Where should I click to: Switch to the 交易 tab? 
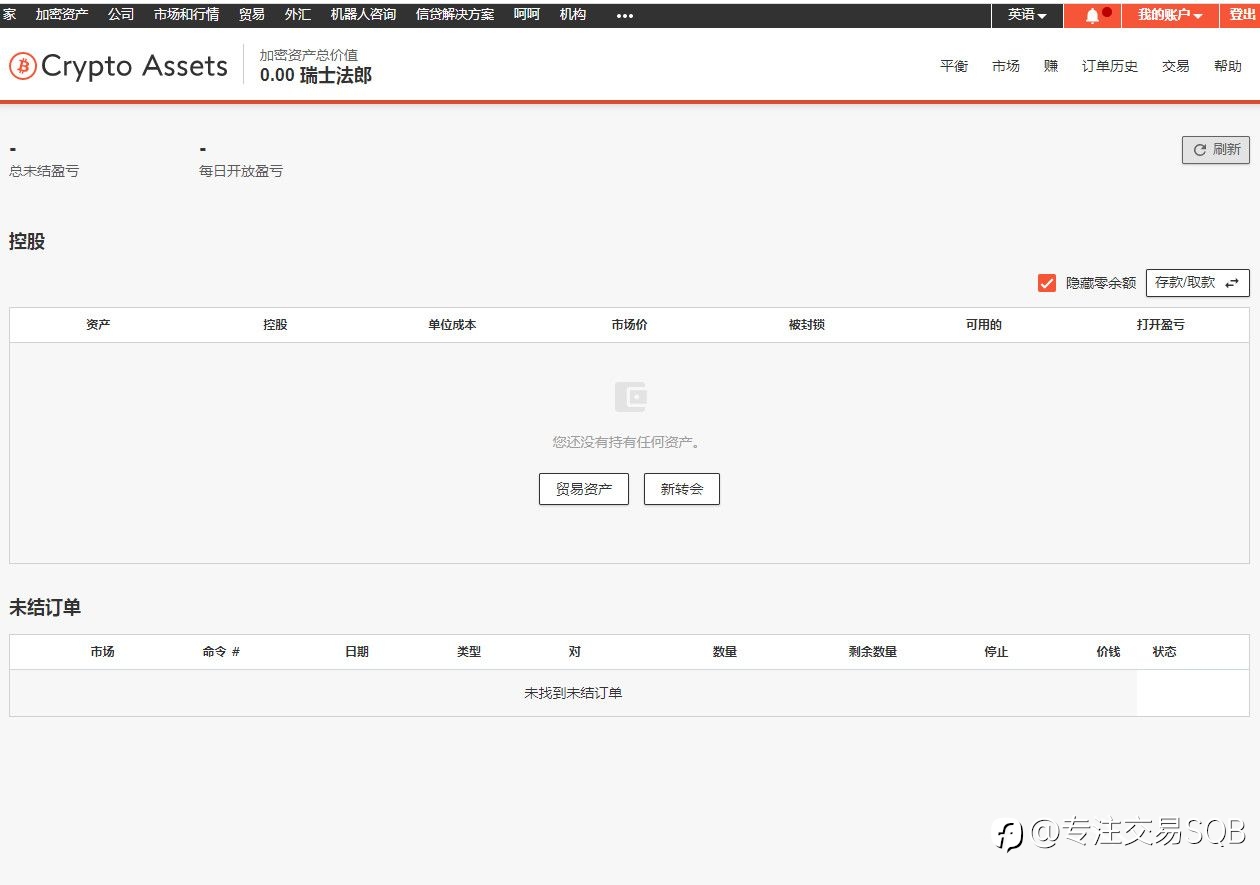pos(1176,66)
